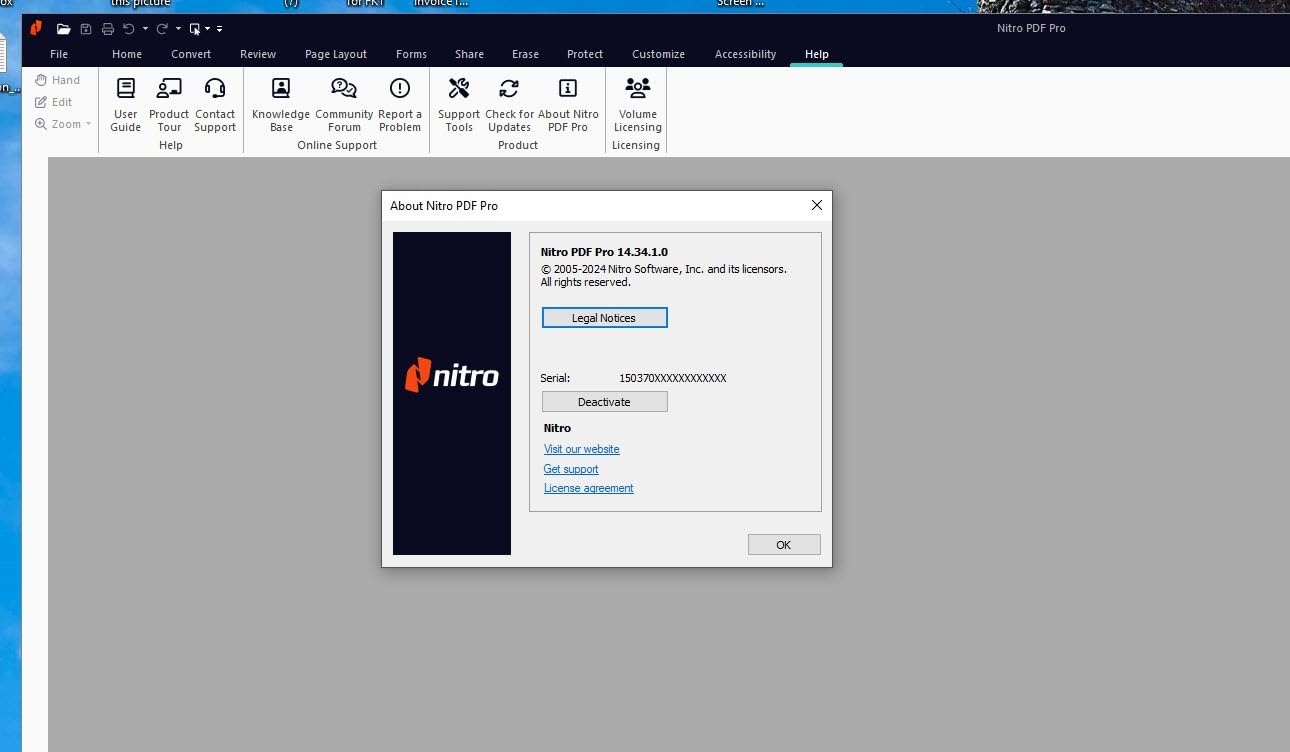Open Volume Licensing
The height and width of the screenshot is (752, 1290).
(637, 103)
